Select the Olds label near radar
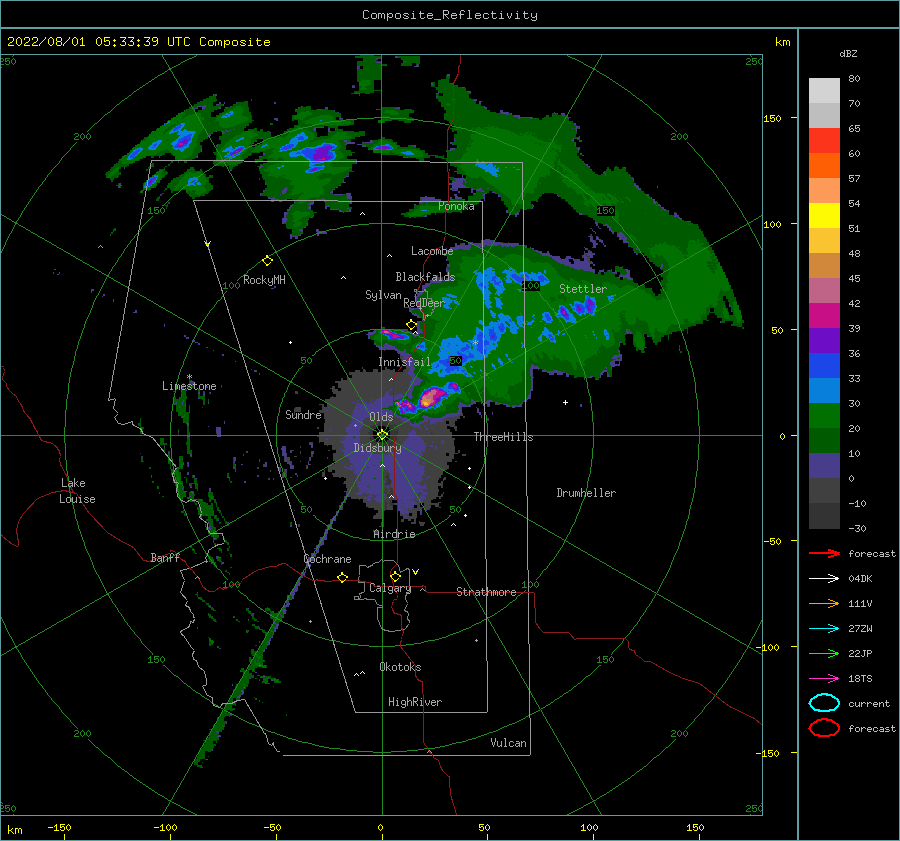Screen dimensions: 900x841 pyautogui.click(x=381, y=417)
